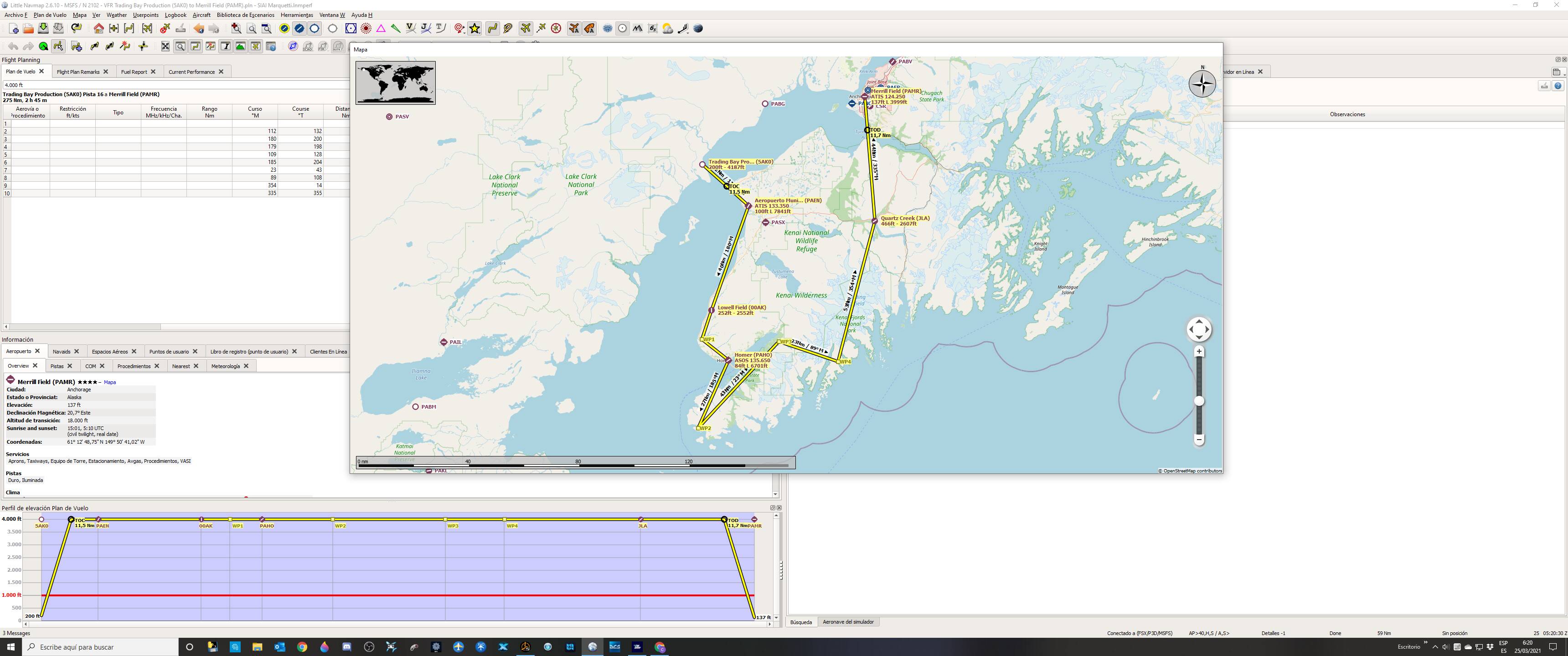Toggle NDB stations on the map
Screen dimensions: 1568x656
click(366, 29)
